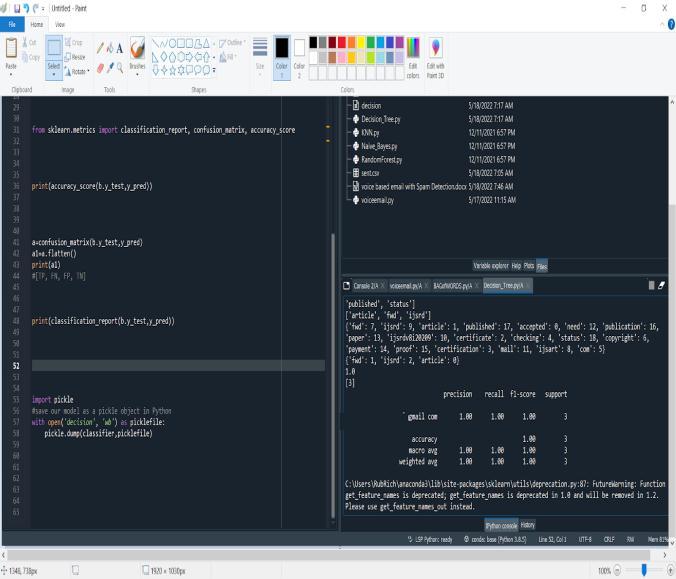
Task: Select the Rectangle shape
Action: [181, 43]
